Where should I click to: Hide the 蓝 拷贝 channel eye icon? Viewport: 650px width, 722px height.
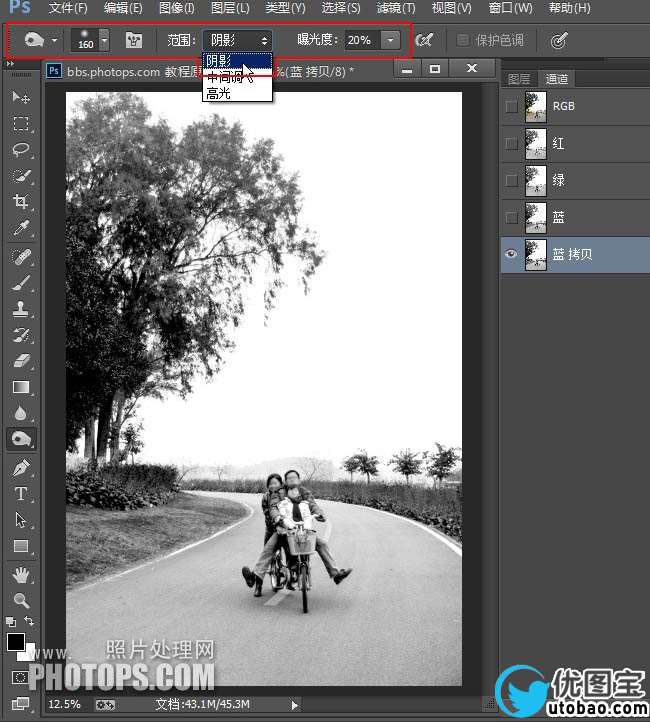(x=511, y=254)
